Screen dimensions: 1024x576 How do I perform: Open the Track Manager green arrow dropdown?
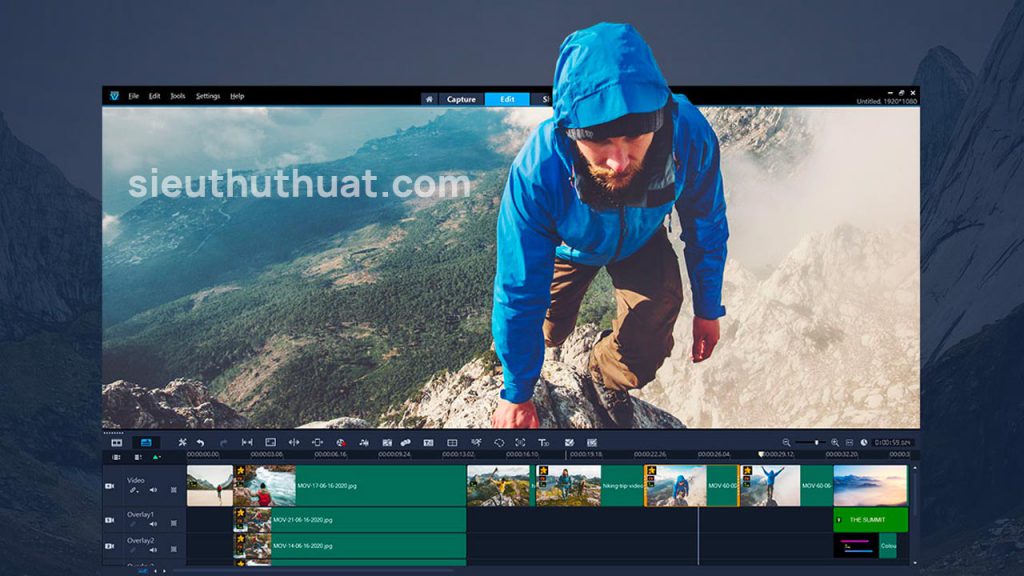[156, 457]
